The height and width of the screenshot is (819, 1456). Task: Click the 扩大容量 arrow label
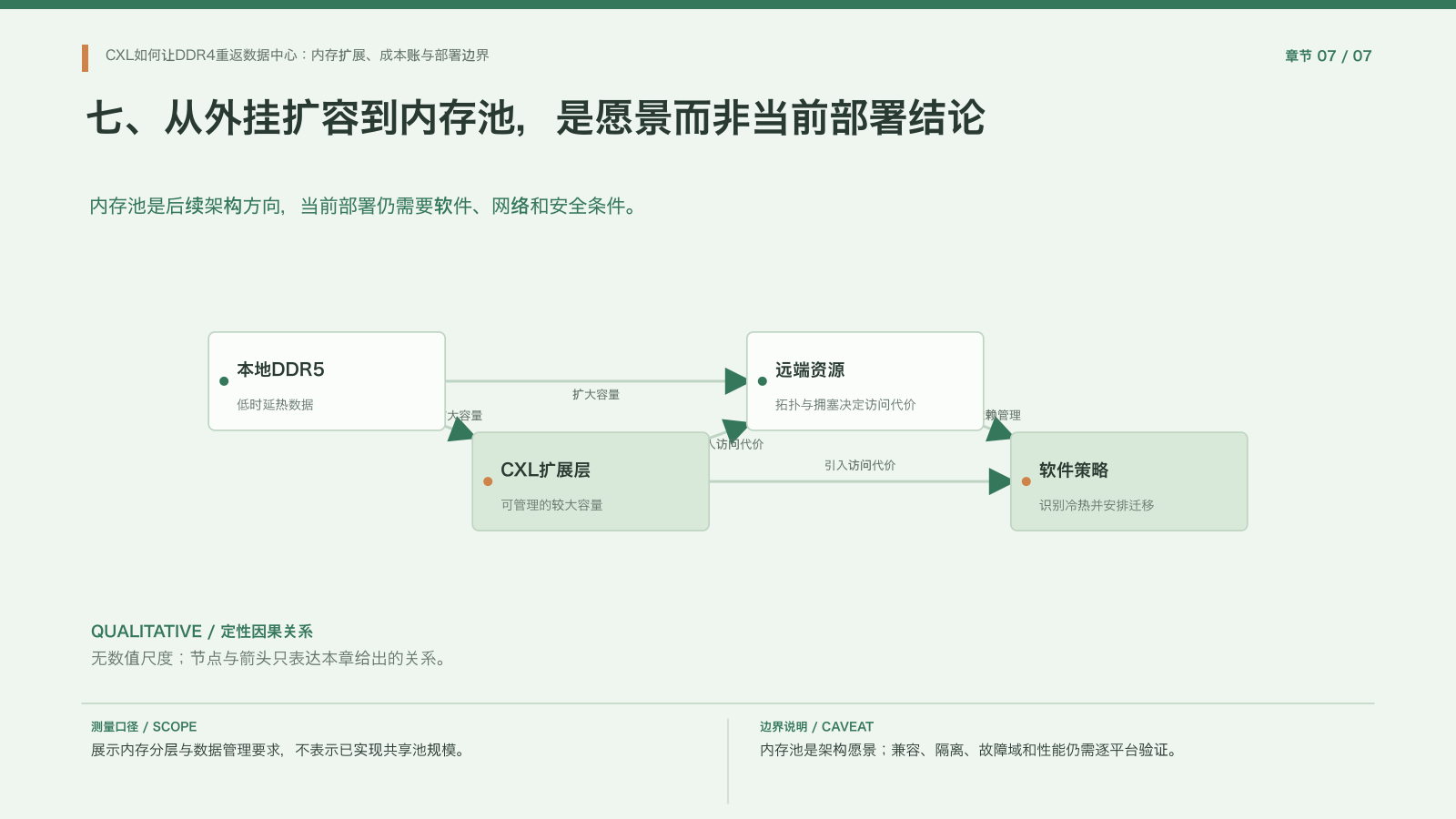click(x=596, y=394)
